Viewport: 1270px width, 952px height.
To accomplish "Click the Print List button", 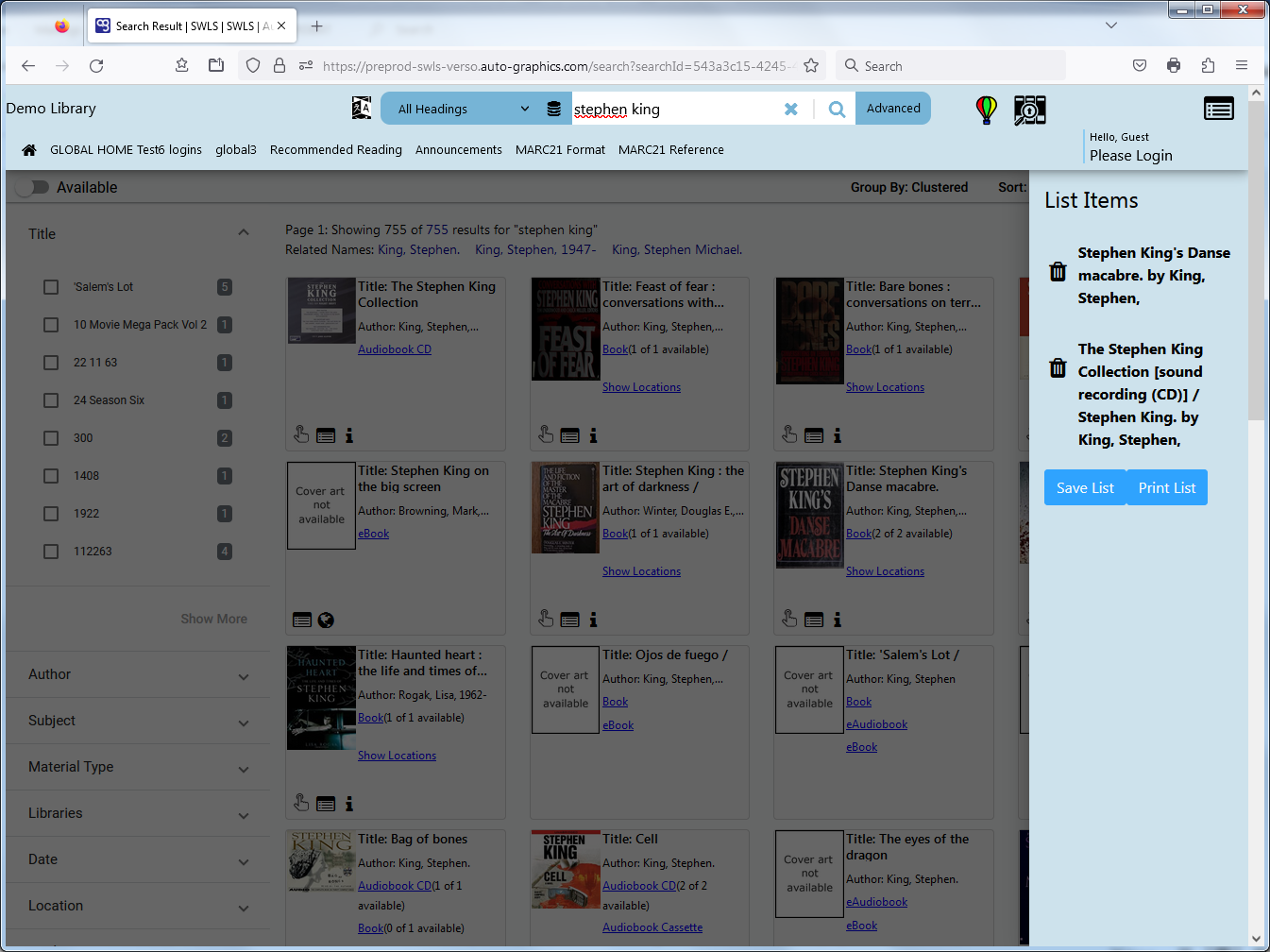I will click(1167, 487).
